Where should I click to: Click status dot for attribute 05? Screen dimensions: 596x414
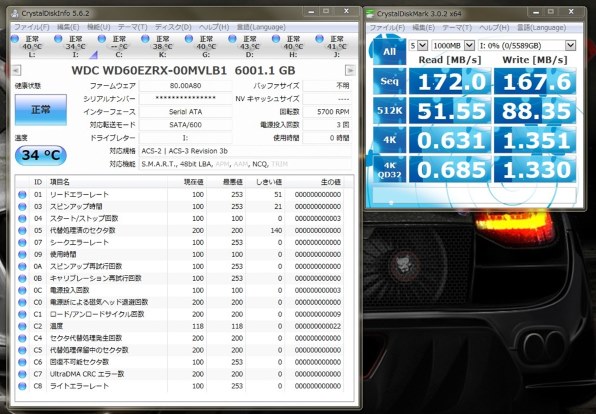click(22, 230)
